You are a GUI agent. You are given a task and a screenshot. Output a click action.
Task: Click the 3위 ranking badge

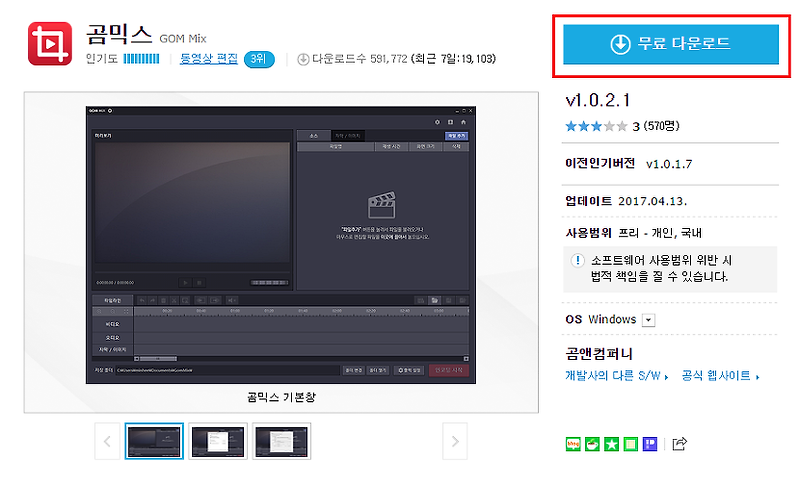click(259, 59)
